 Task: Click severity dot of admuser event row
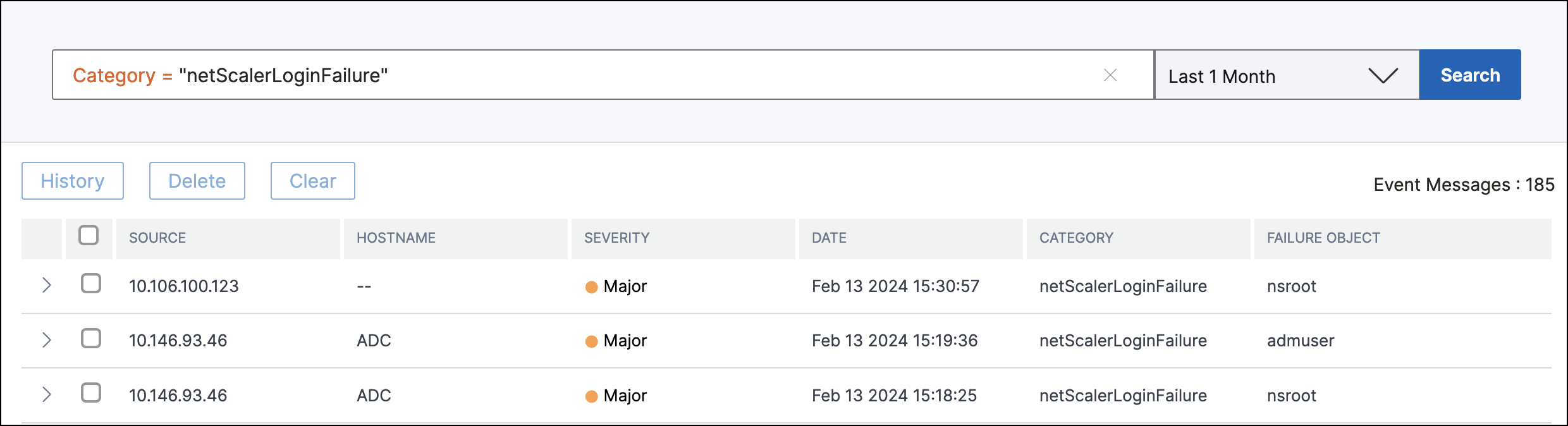tap(592, 341)
